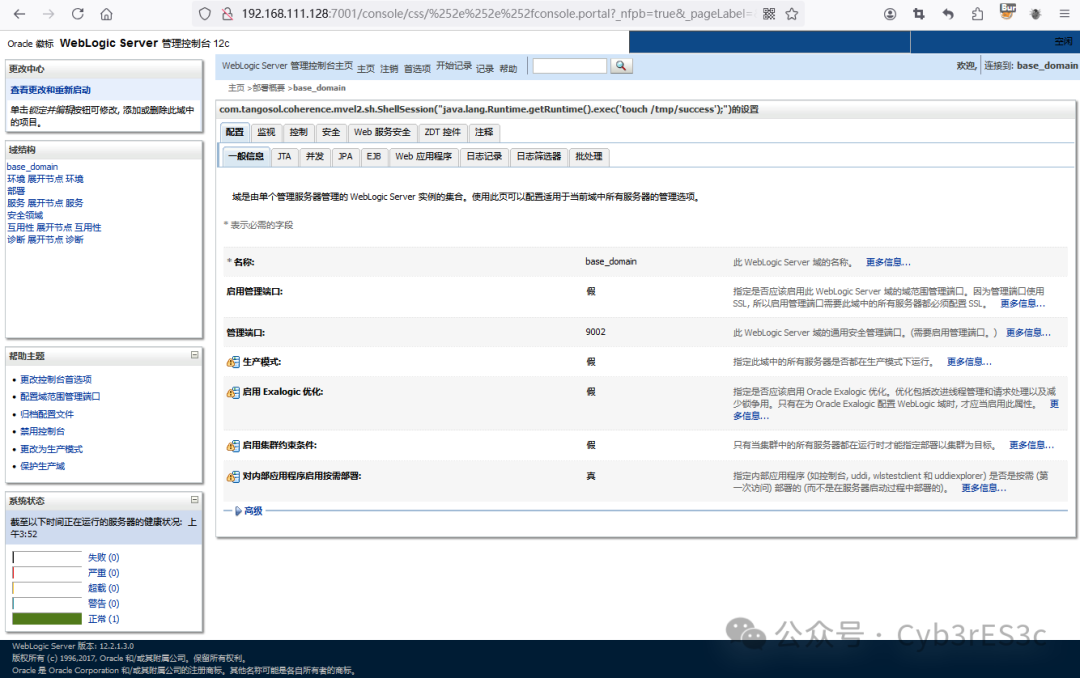The height and width of the screenshot is (678, 1080).
Task: Click the icon beside 对内部应用程序启用按需部署
Action: pos(233,477)
